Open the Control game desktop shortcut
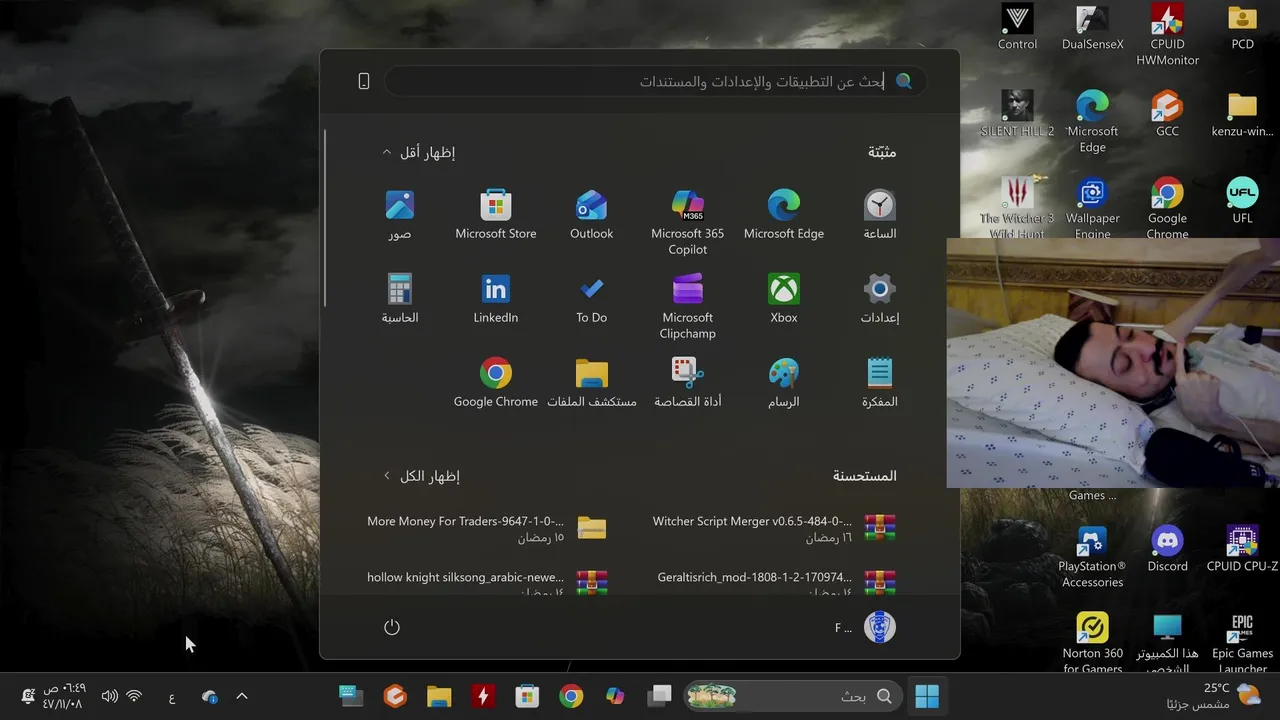This screenshot has width=1280, height=720. click(1018, 27)
